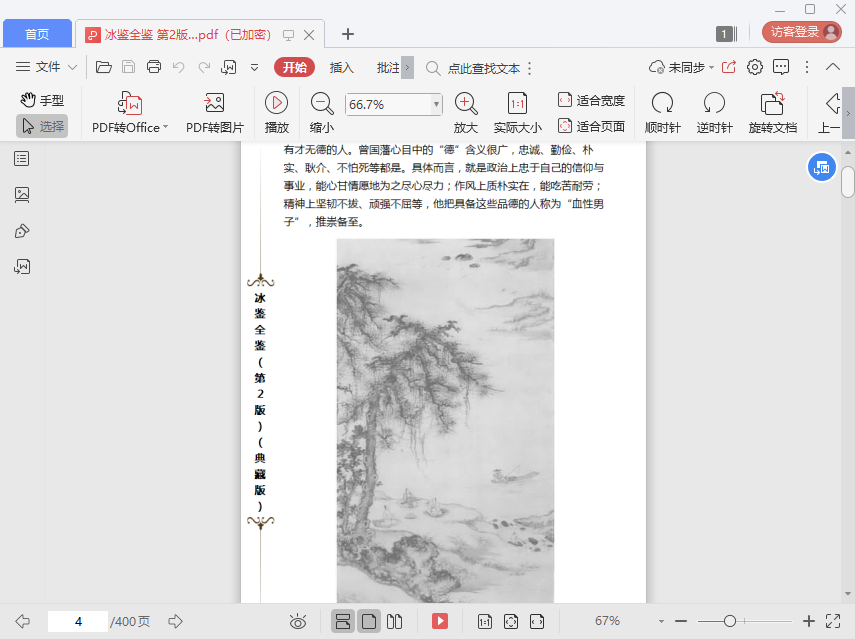Switch to the 开始 ribbon tab
The width and height of the screenshot is (855, 639).
click(294, 67)
